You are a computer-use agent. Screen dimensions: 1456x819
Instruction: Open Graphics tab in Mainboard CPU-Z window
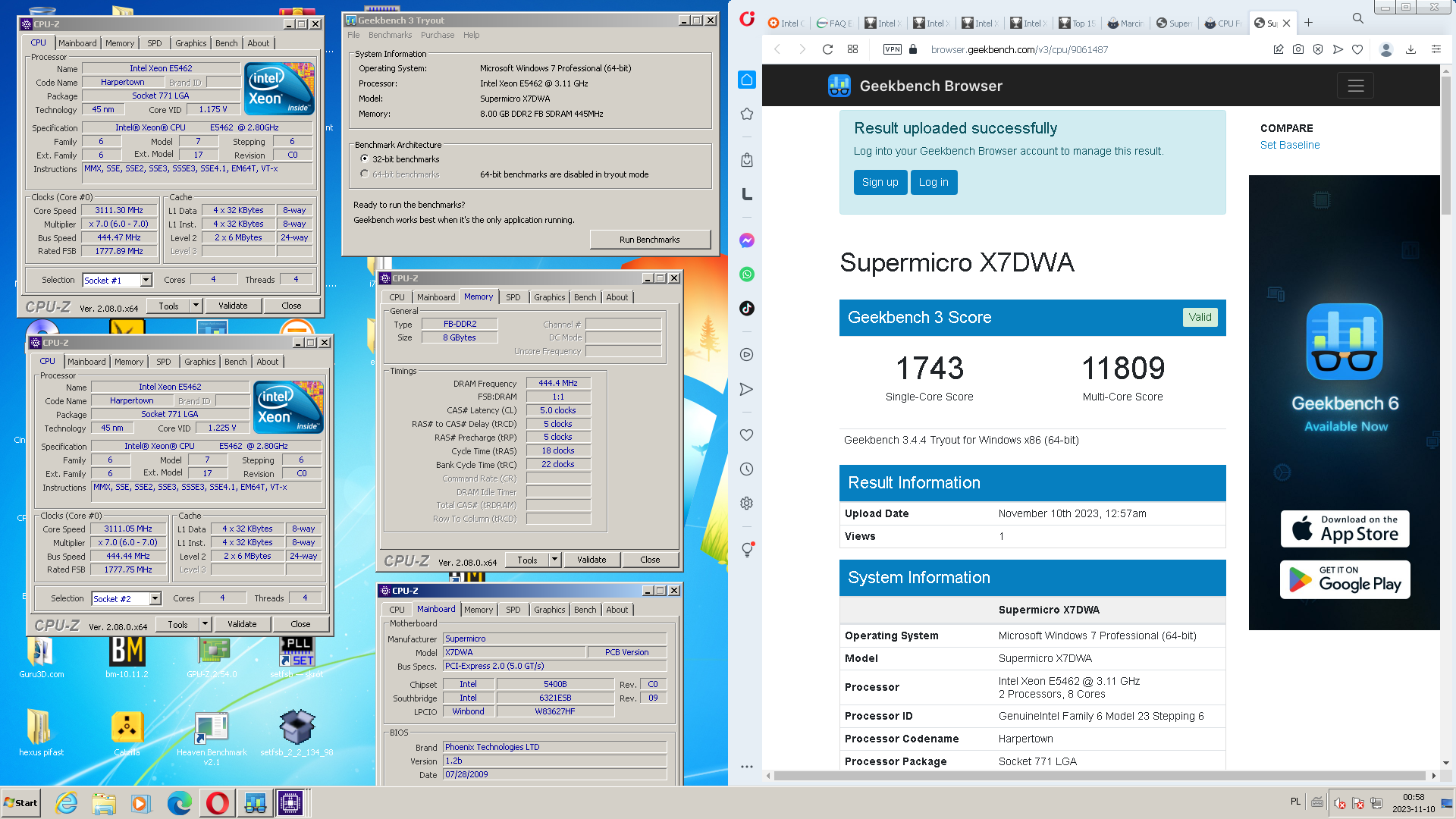coord(549,610)
